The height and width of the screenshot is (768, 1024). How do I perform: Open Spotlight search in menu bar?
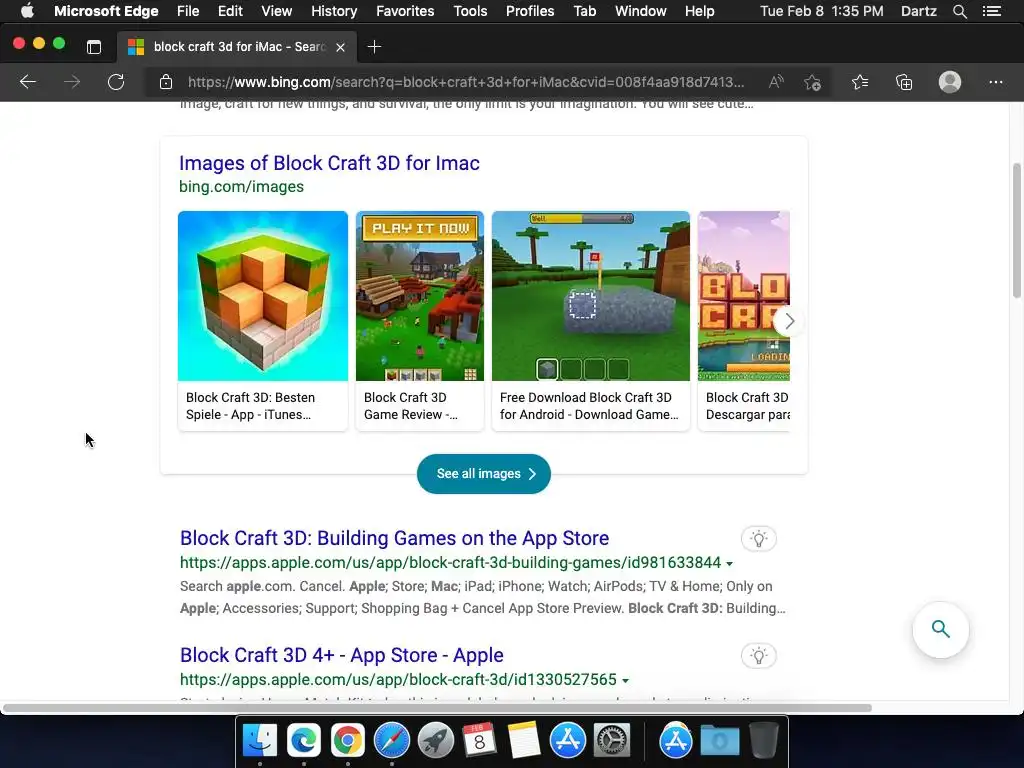[959, 11]
